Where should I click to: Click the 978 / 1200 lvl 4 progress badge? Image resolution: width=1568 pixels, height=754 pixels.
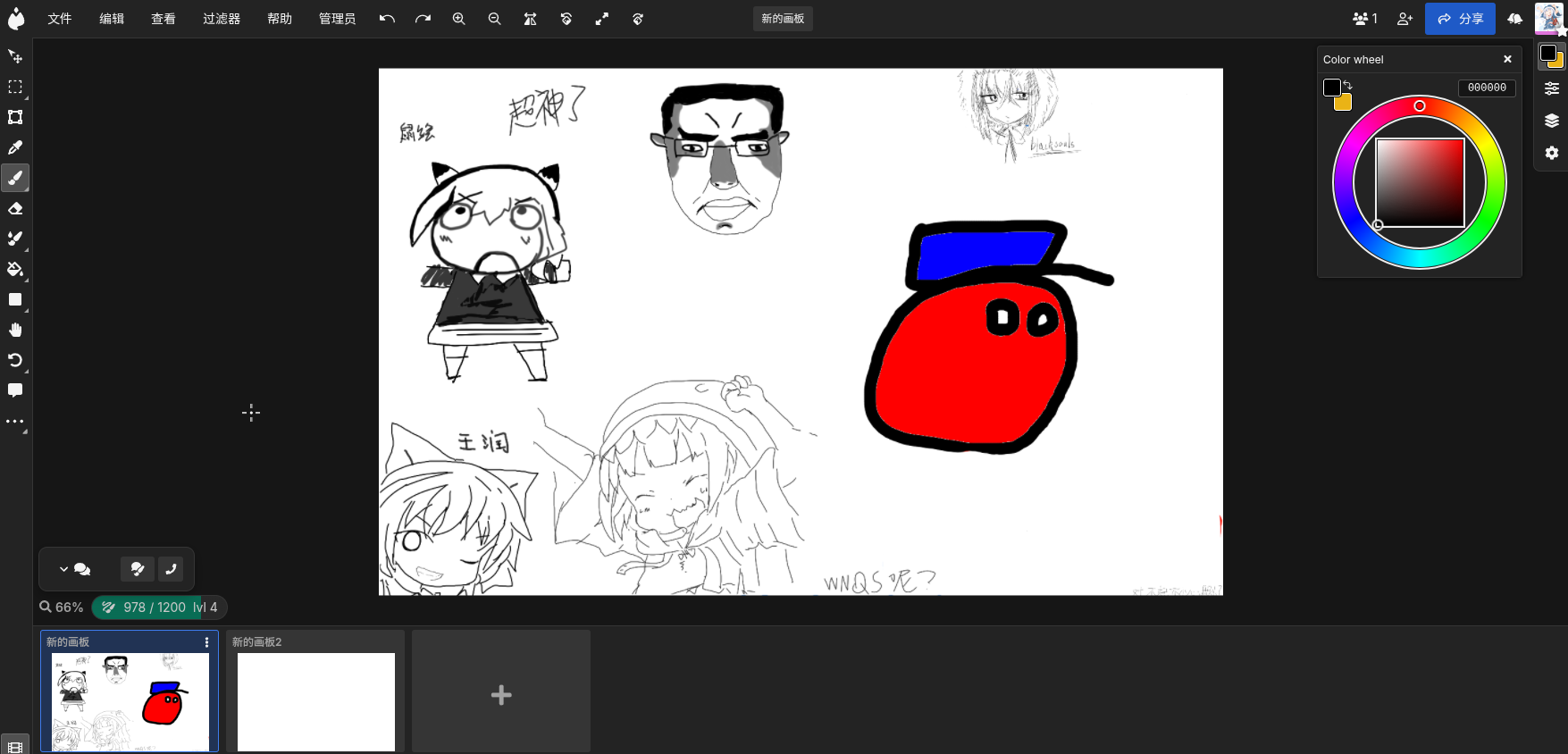pos(159,607)
